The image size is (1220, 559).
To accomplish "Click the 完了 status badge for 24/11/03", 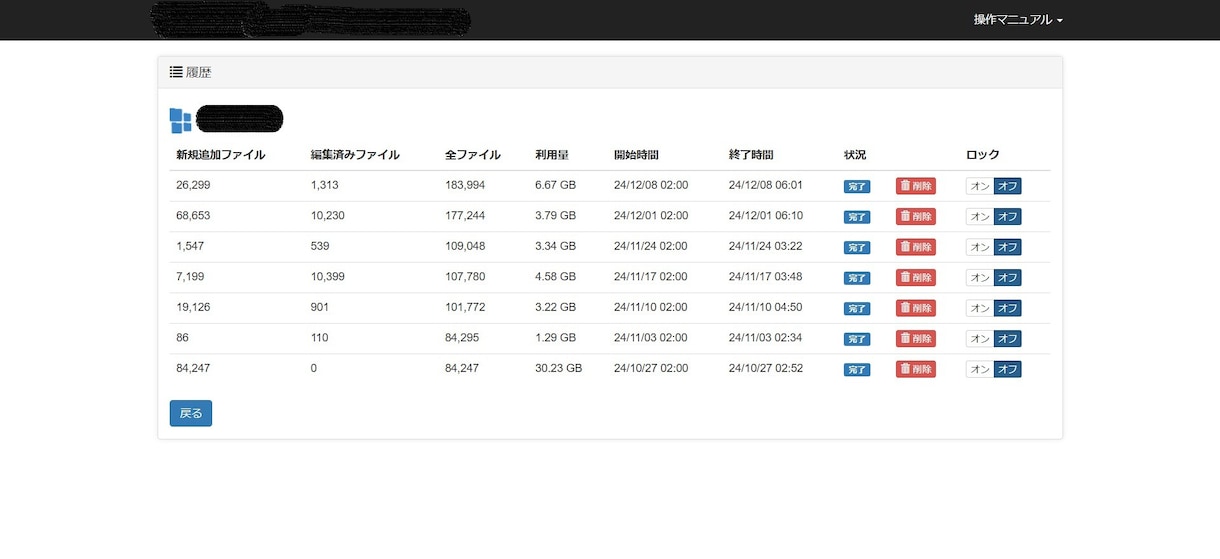I will pos(857,339).
